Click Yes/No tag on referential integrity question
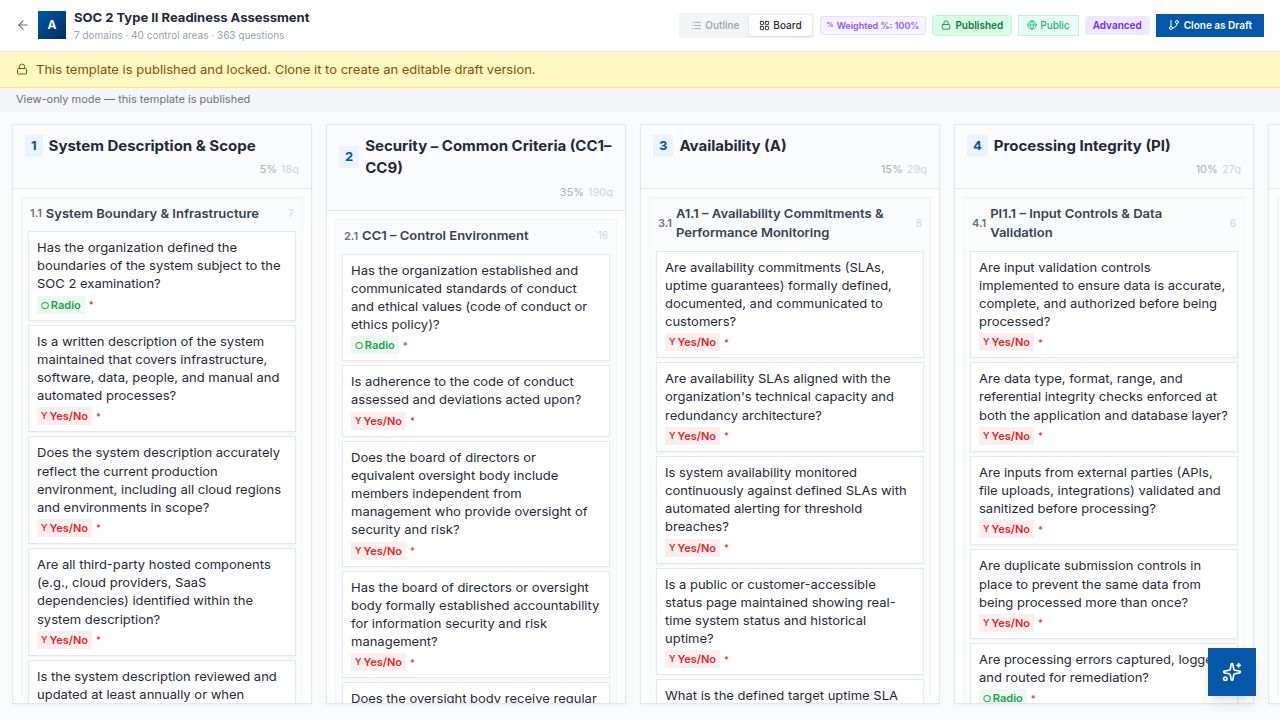 [1006, 436]
